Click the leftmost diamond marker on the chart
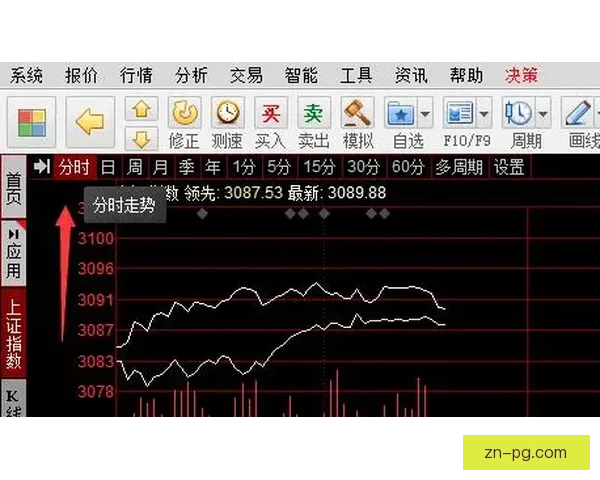Screen dimensions: 600x480 pyautogui.click(x=202, y=214)
